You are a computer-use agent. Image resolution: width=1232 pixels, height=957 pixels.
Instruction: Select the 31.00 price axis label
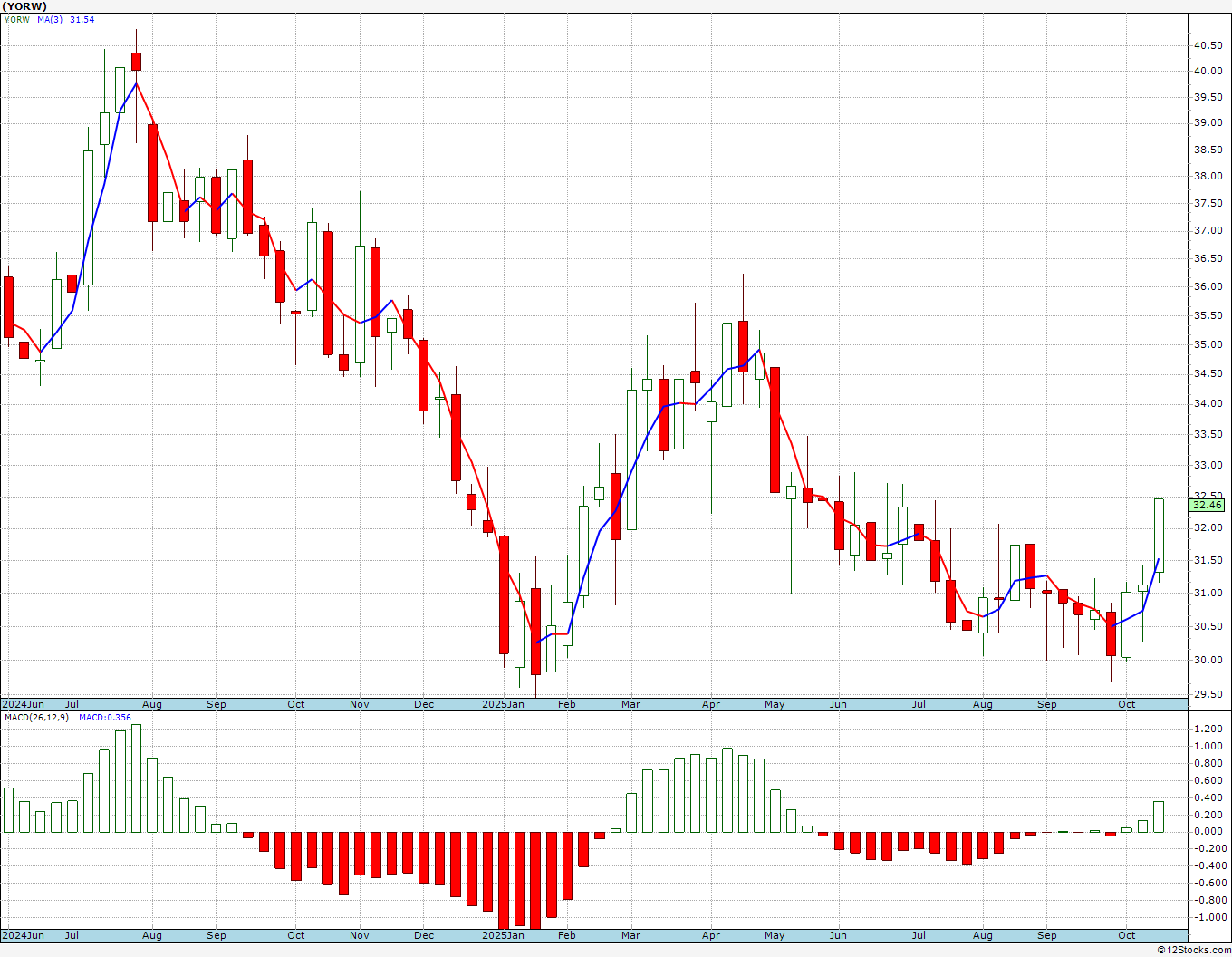(x=1207, y=594)
